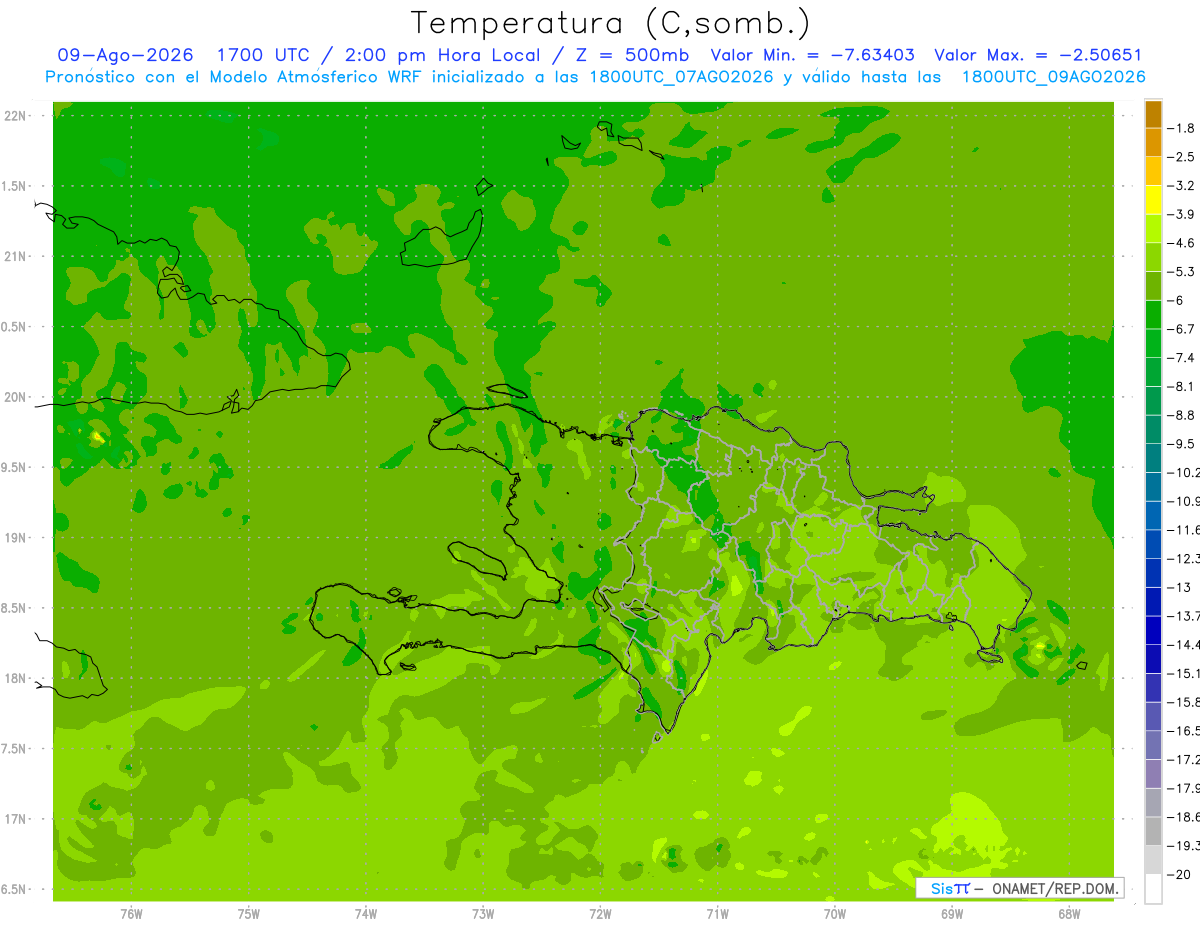Click the '72W' longitude label
The width and height of the screenshot is (1200, 927).
click(x=600, y=913)
